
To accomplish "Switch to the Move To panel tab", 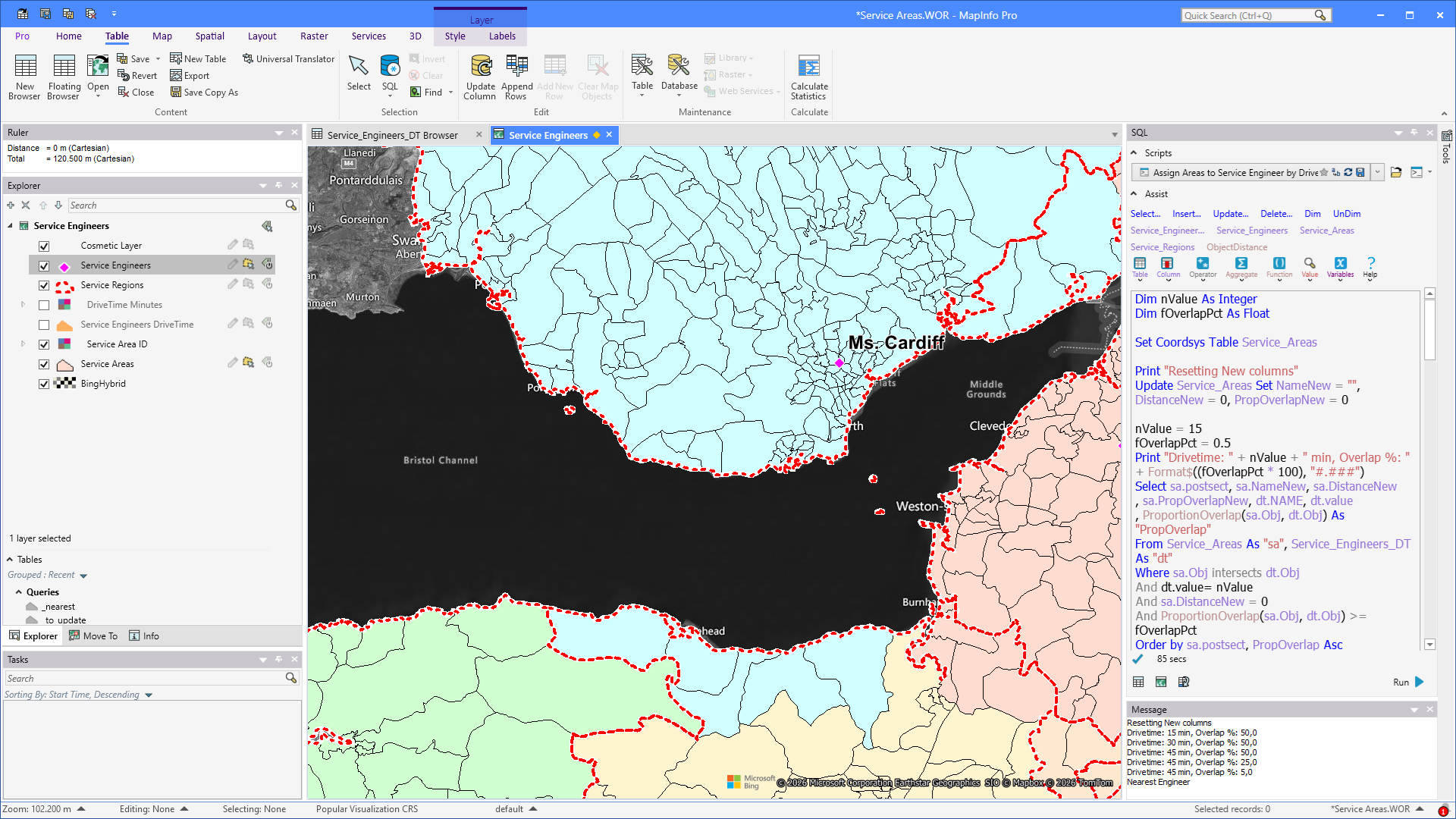I will tap(93, 636).
